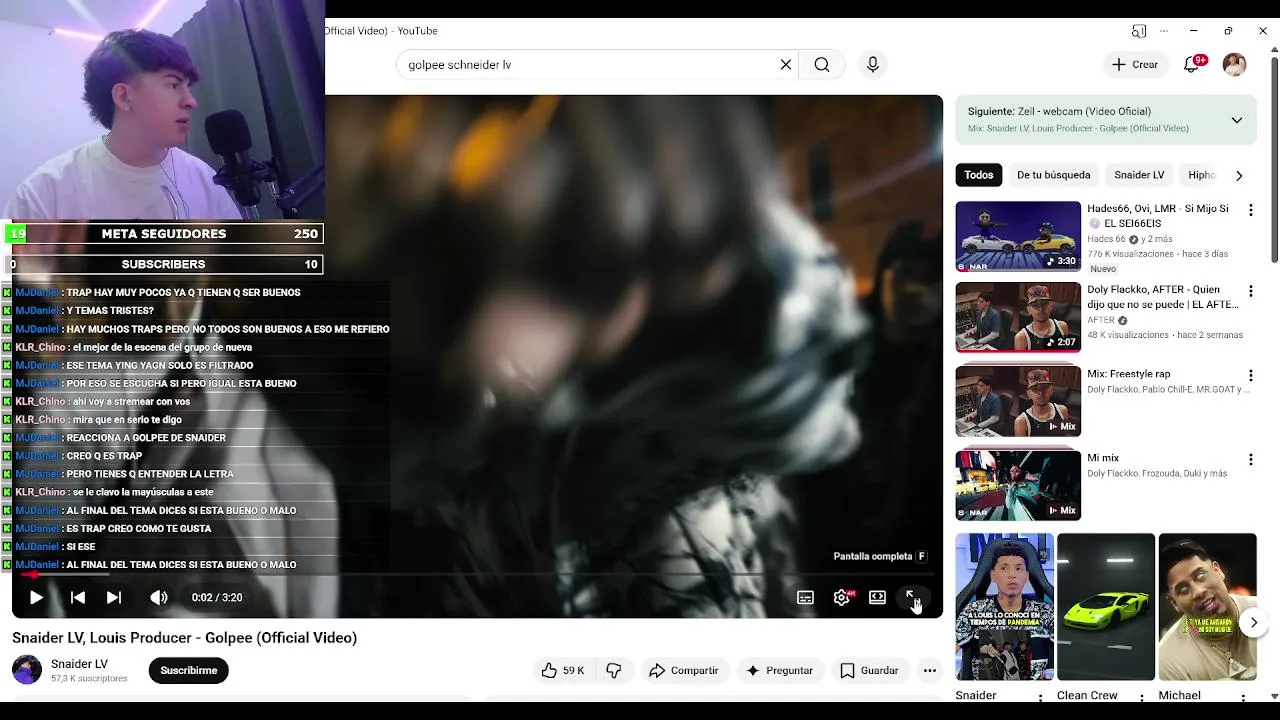Open the Snaider LV channel name link
The width and height of the screenshot is (1280, 720).
[79, 664]
